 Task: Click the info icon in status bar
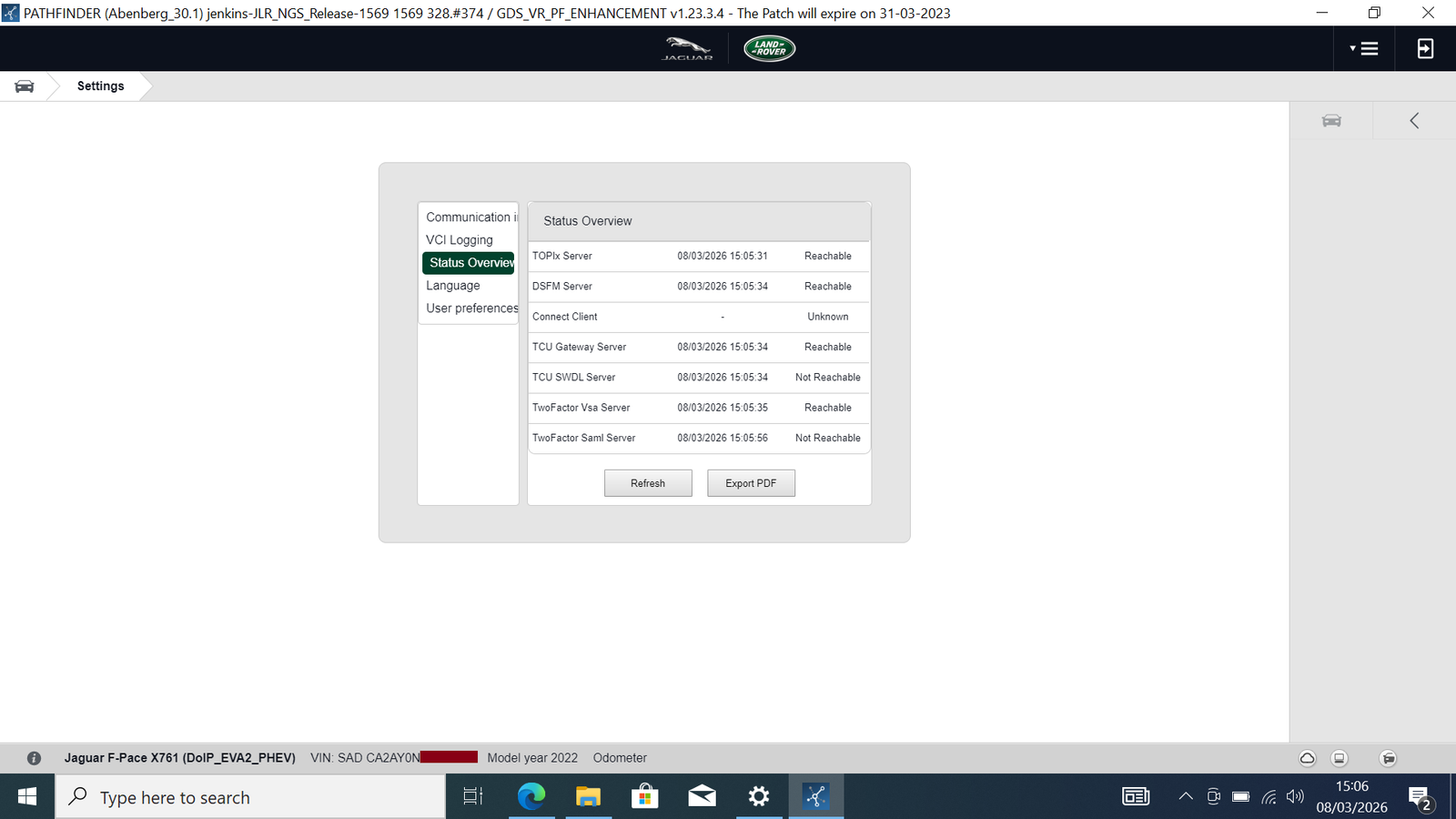[34, 758]
